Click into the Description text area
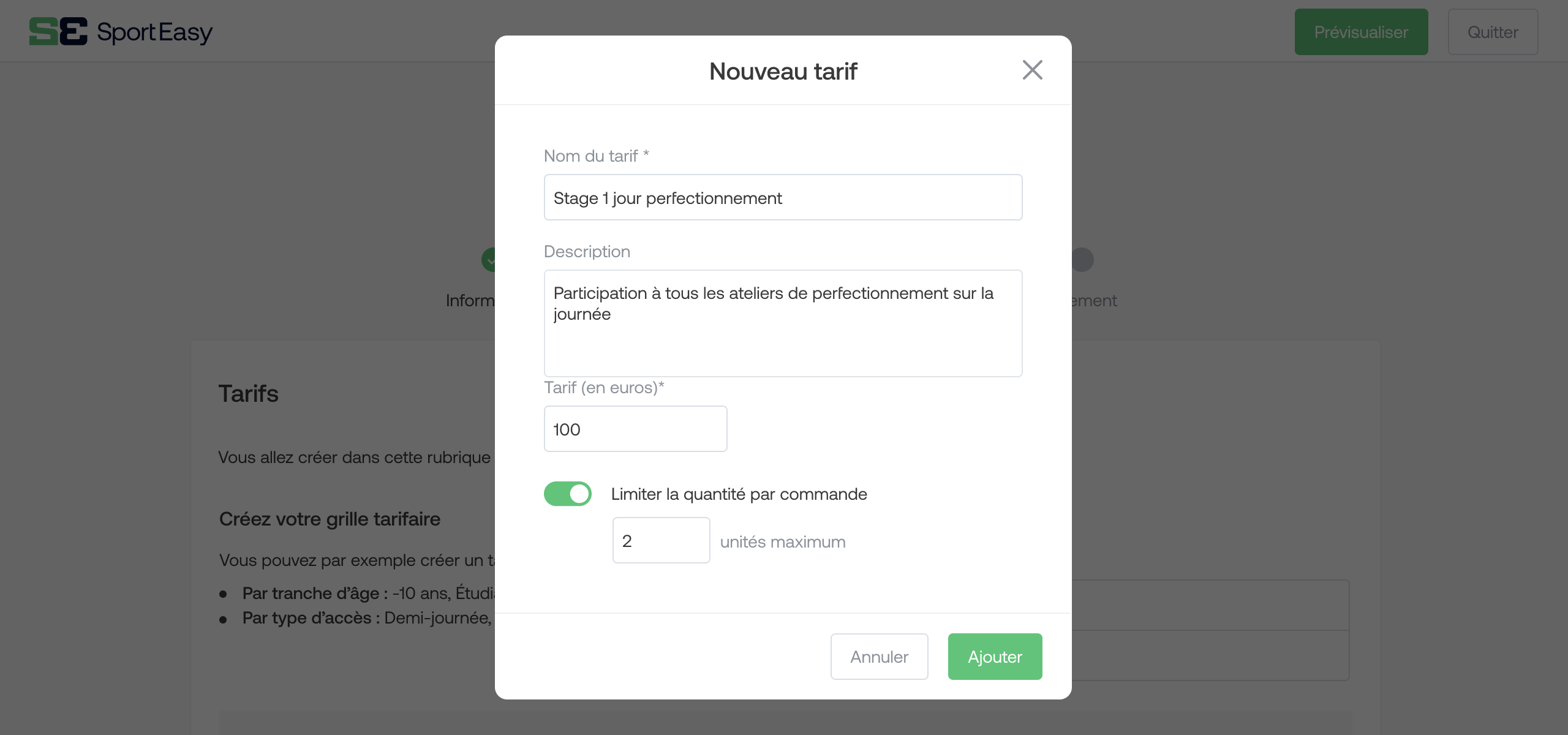This screenshot has width=1568, height=735. [783, 323]
